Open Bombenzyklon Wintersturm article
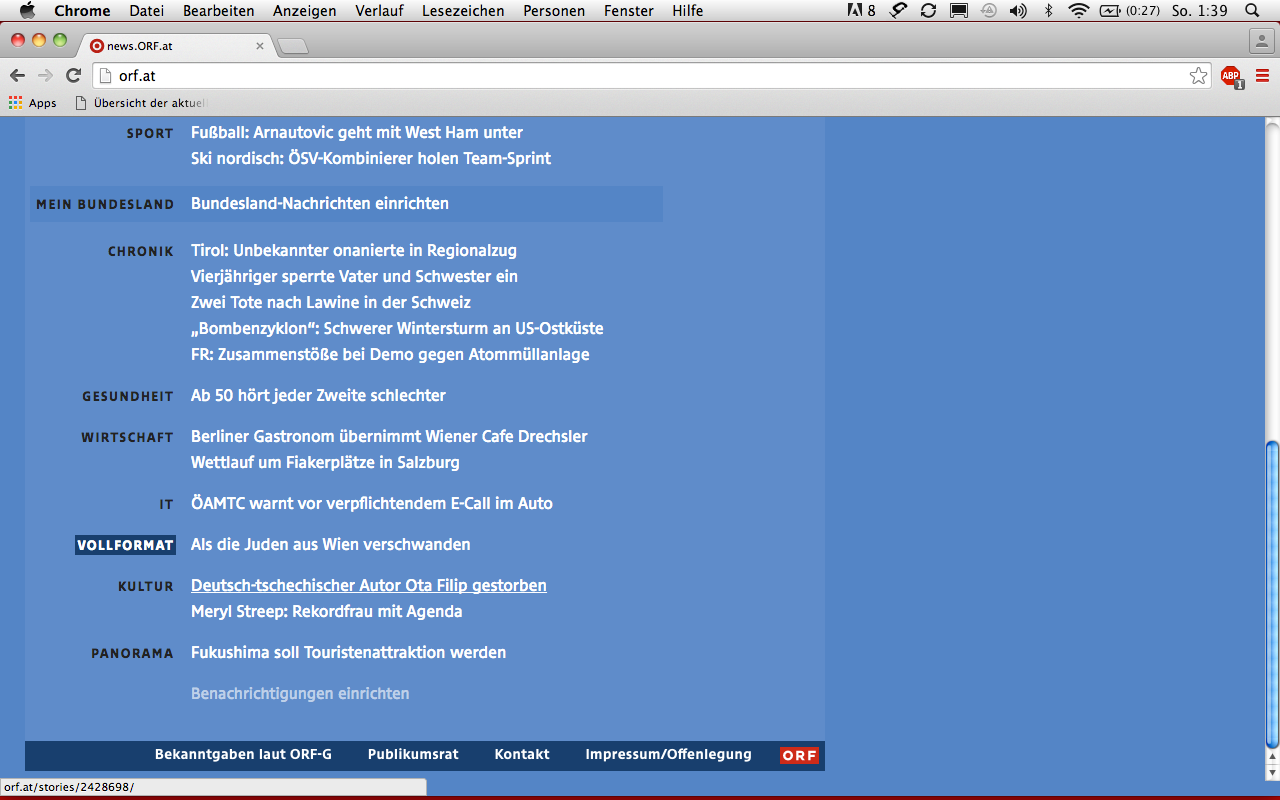The height and width of the screenshot is (800, 1280). [397, 328]
